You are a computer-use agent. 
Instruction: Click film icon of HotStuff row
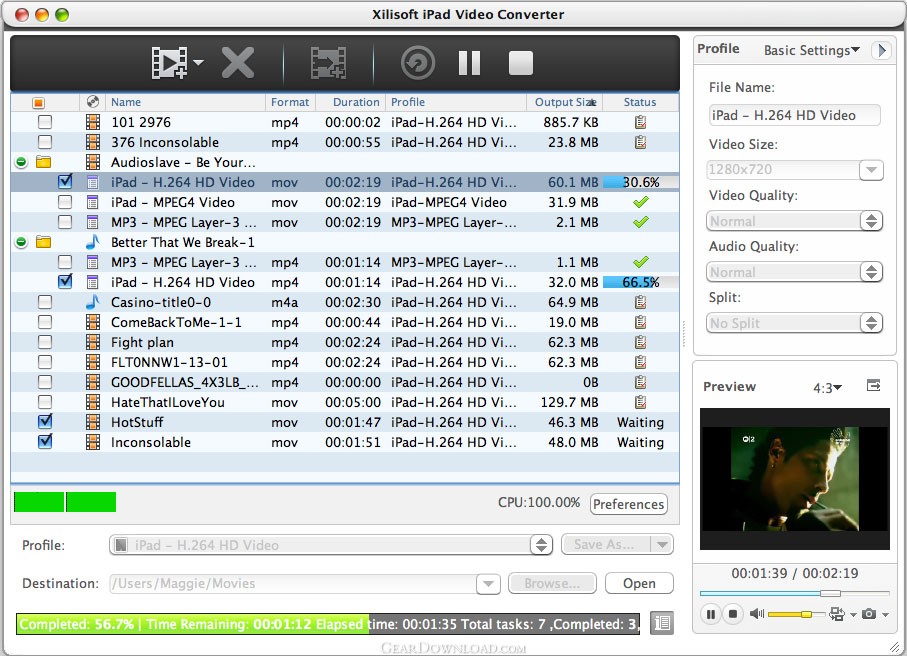click(93, 422)
